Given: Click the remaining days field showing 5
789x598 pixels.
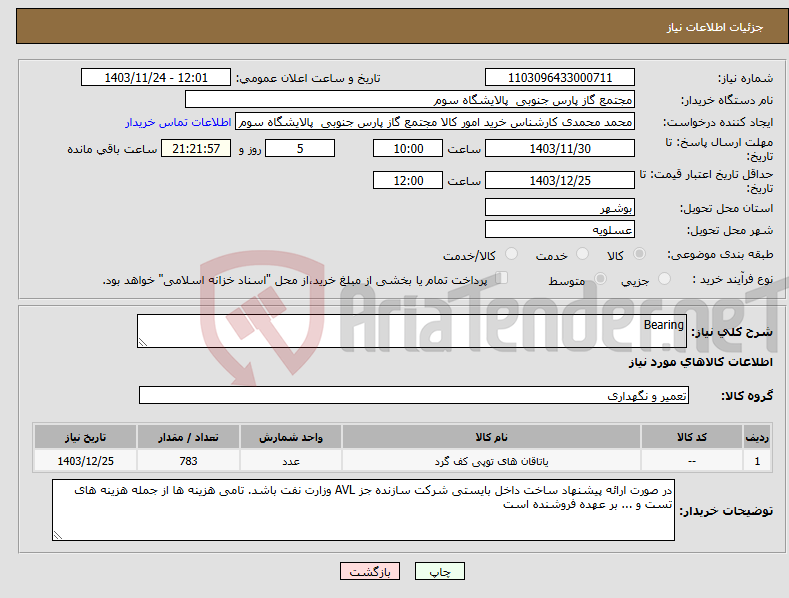Looking at the screenshot, I should pyautogui.click(x=300, y=148).
